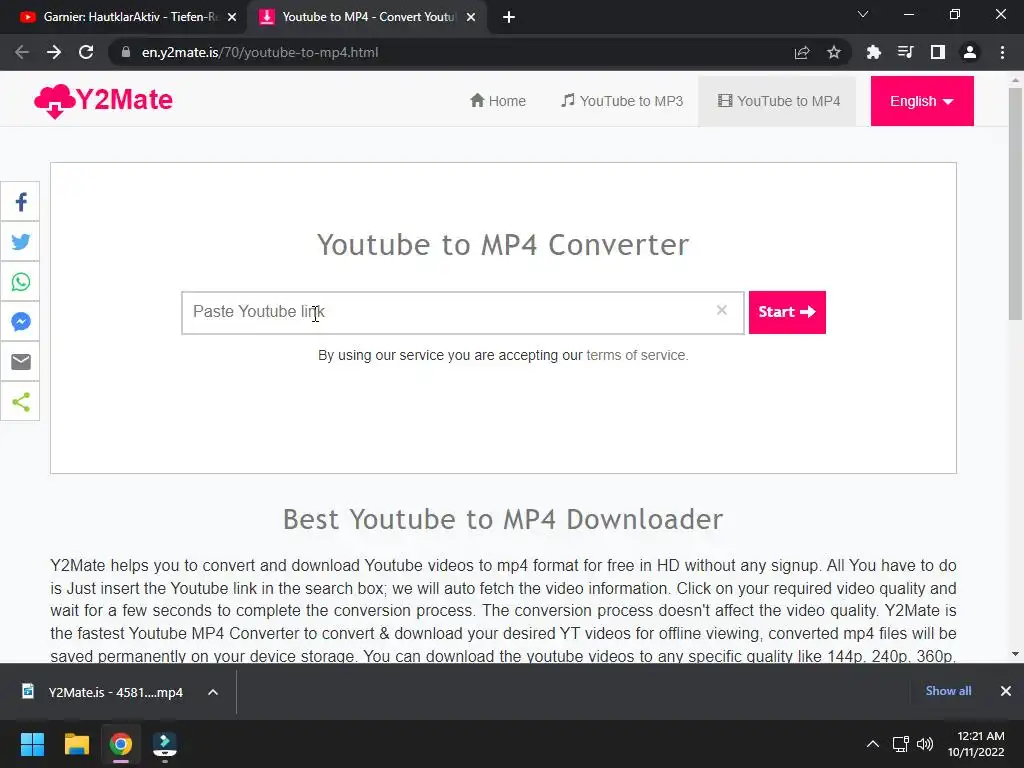Go to Home in site navigation
This screenshot has height=768, width=1024.
[x=498, y=101]
